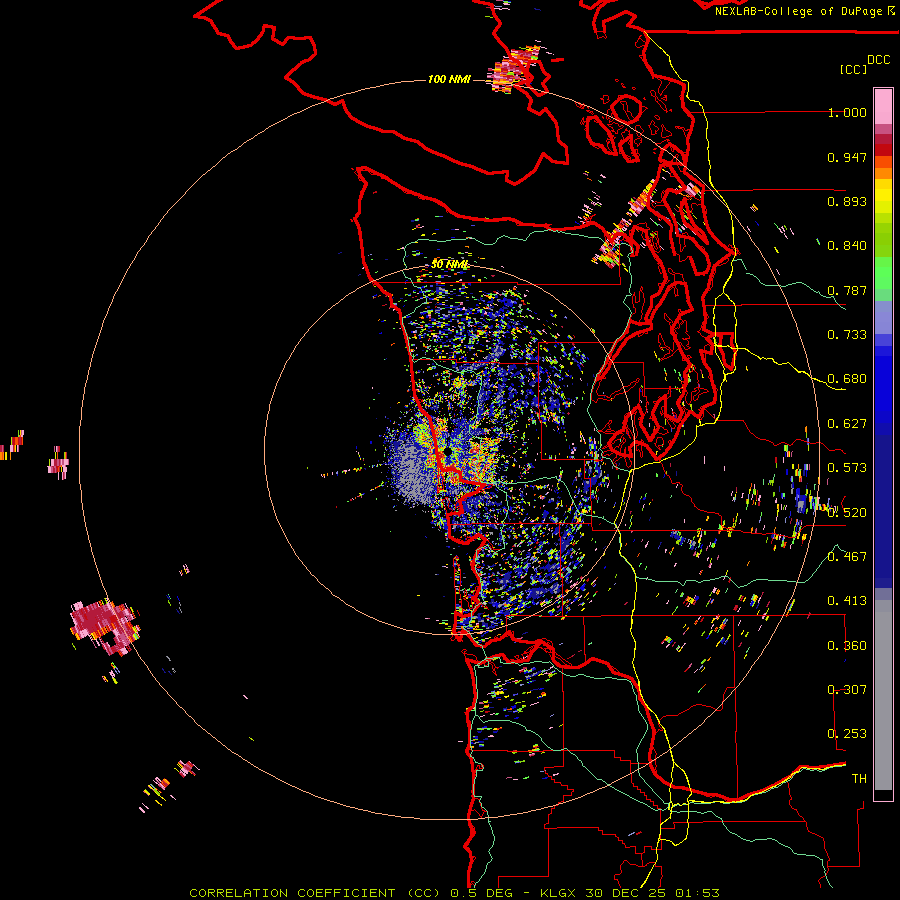Select the DCC product label above the color bar
The width and height of the screenshot is (900, 900).
(x=879, y=60)
